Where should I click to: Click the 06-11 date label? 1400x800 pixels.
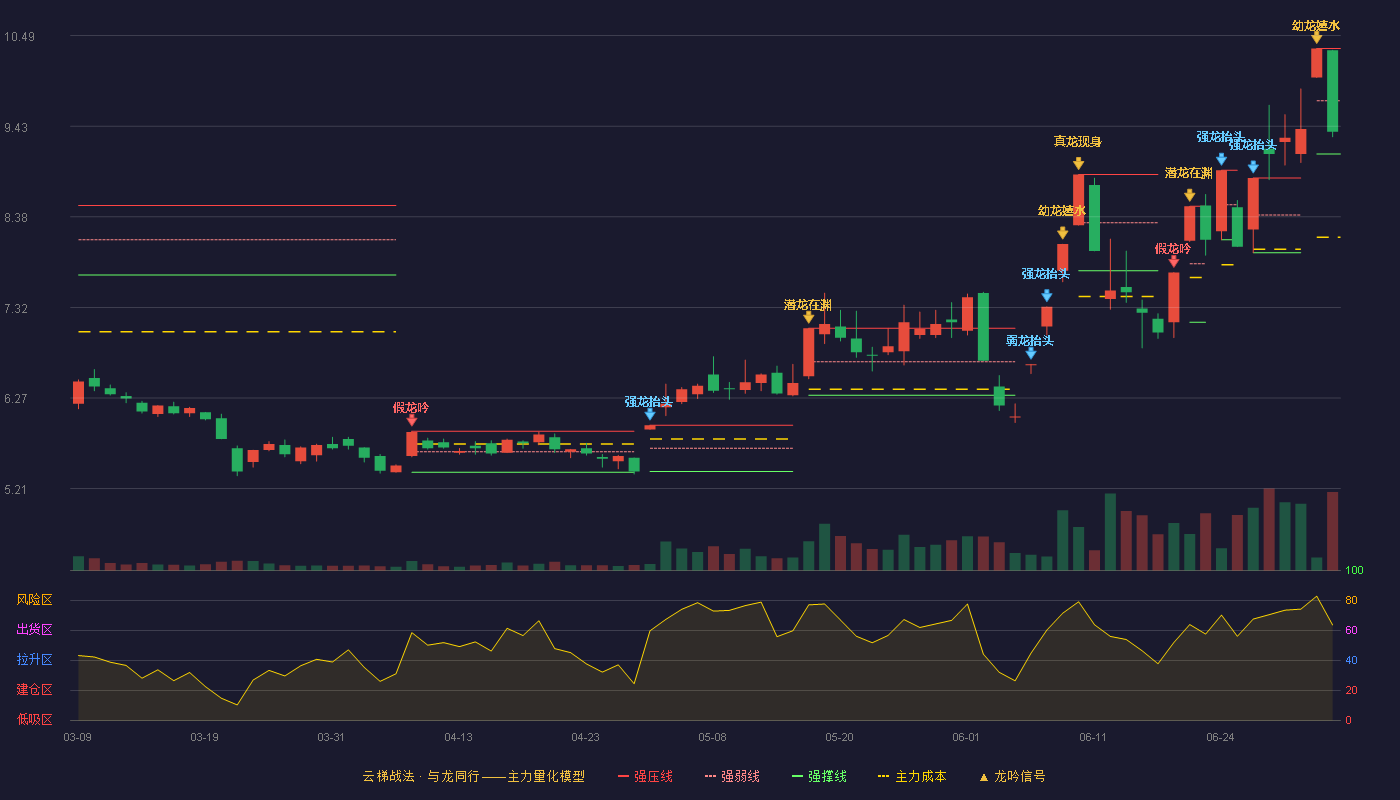pyautogui.click(x=1093, y=737)
